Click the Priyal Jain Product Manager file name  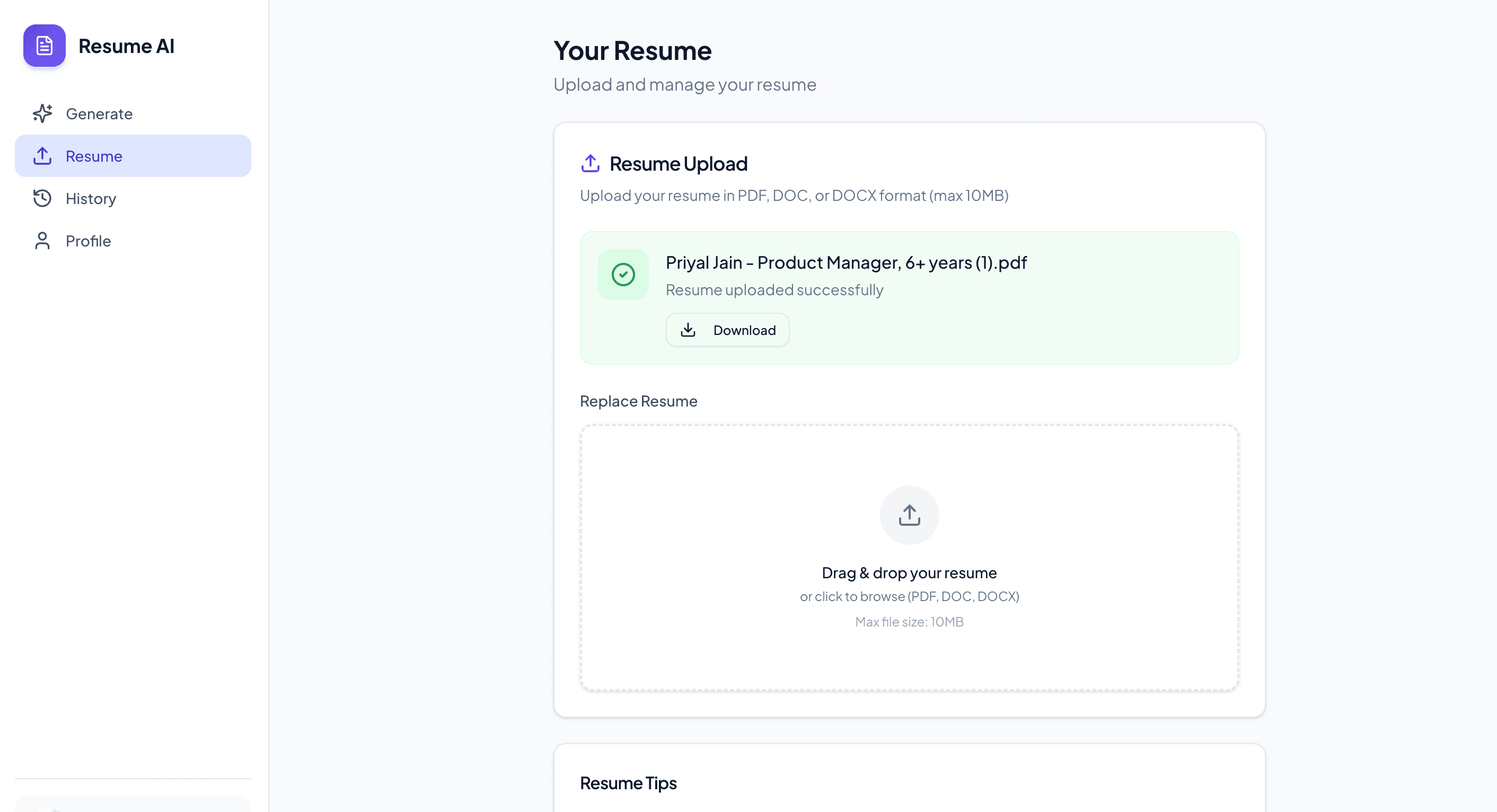click(845, 262)
